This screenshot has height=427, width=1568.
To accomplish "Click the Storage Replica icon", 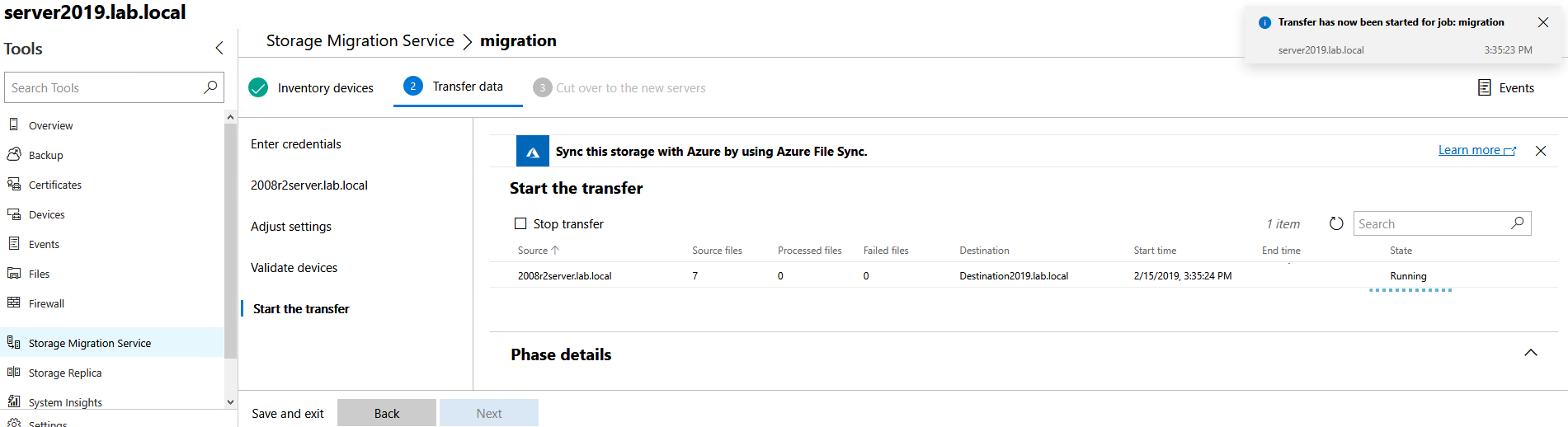I will click(14, 372).
